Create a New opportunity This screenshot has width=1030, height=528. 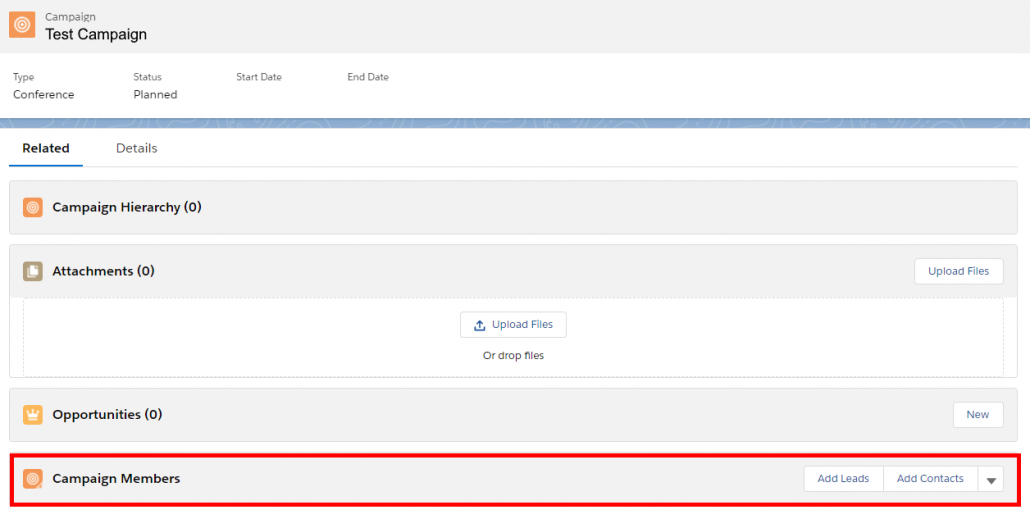point(977,414)
